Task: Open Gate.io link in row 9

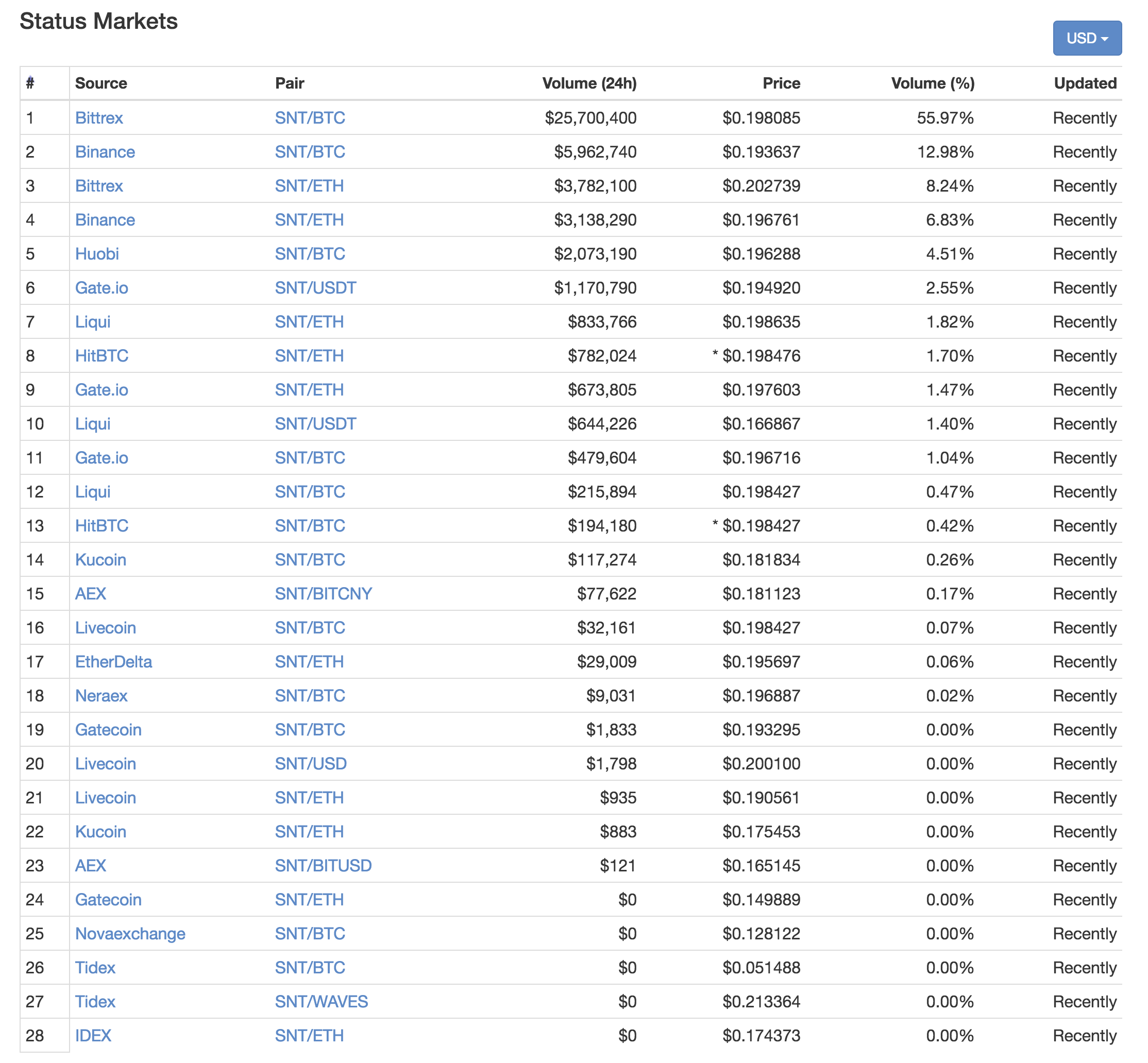Action: tap(102, 389)
